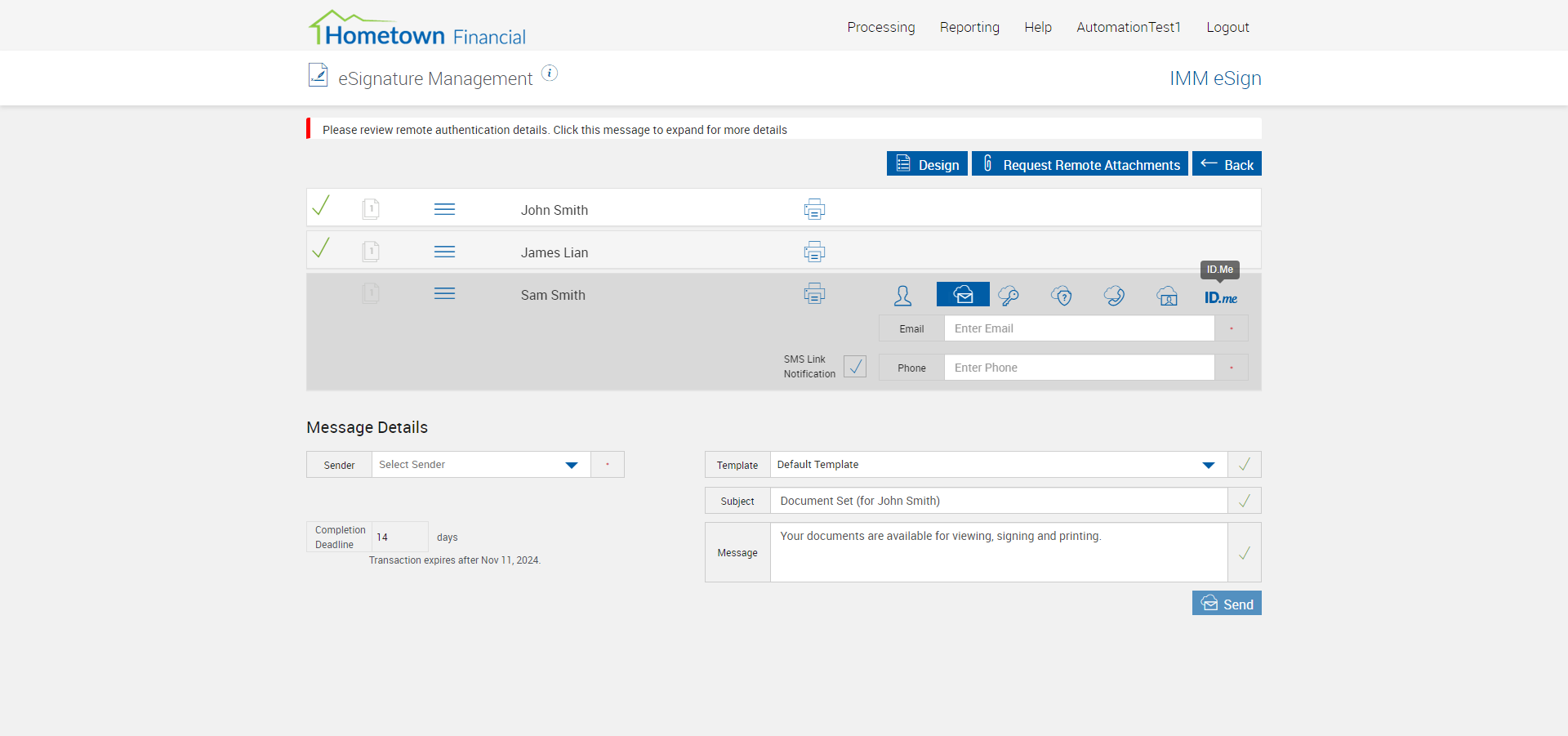Viewport: 1568px width, 736px height.
Task: Expand the remote authentication details message
Action: pos(555,130)
